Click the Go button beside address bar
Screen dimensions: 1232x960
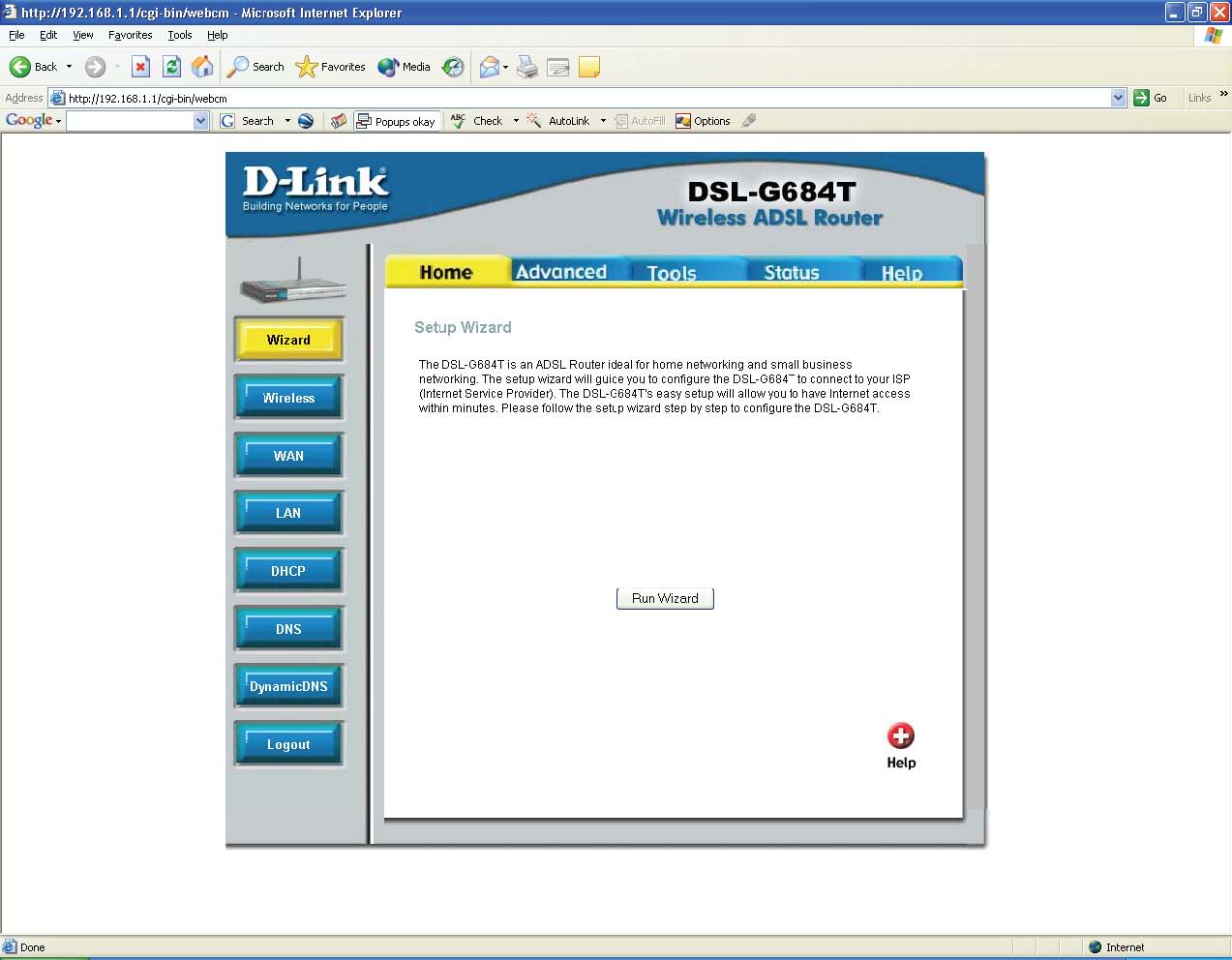pos(1152,98)
